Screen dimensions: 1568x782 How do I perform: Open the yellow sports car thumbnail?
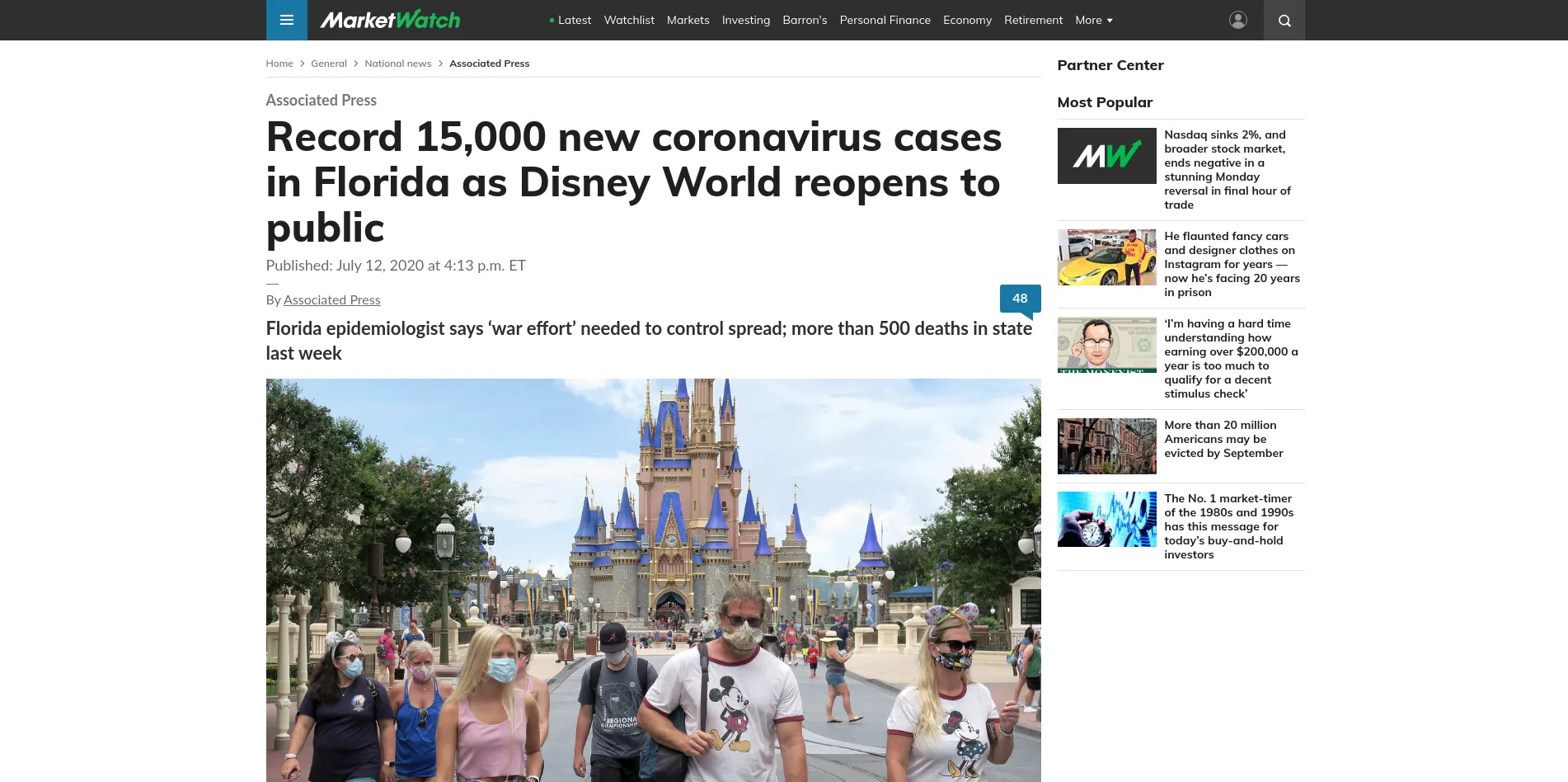(x=1106, y=257)
